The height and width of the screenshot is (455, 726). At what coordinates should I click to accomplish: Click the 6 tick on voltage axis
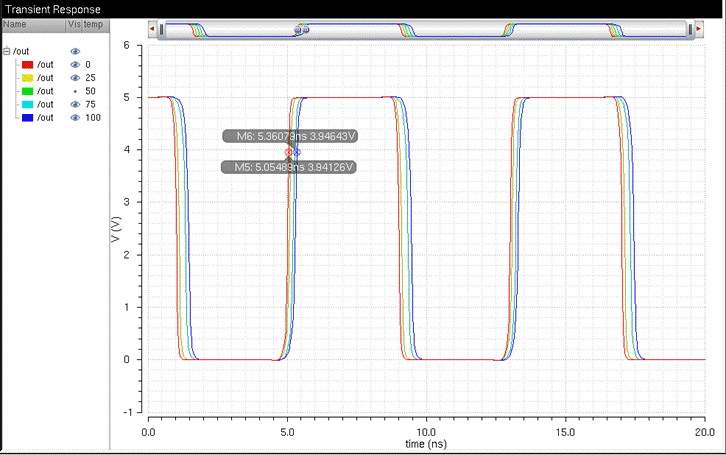pos(126,45)
